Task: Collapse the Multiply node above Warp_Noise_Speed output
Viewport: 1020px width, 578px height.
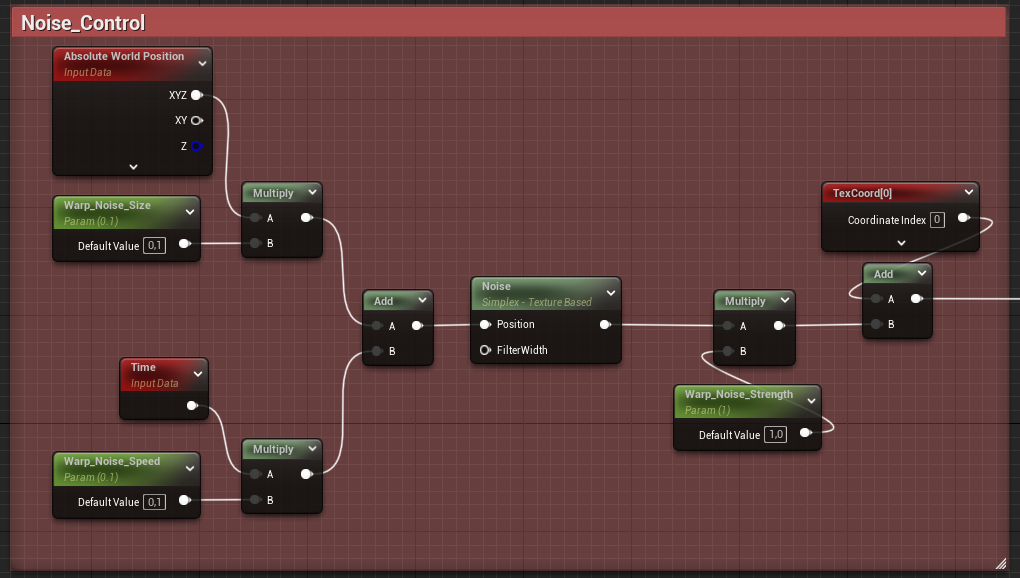Action: click(312, 449)
